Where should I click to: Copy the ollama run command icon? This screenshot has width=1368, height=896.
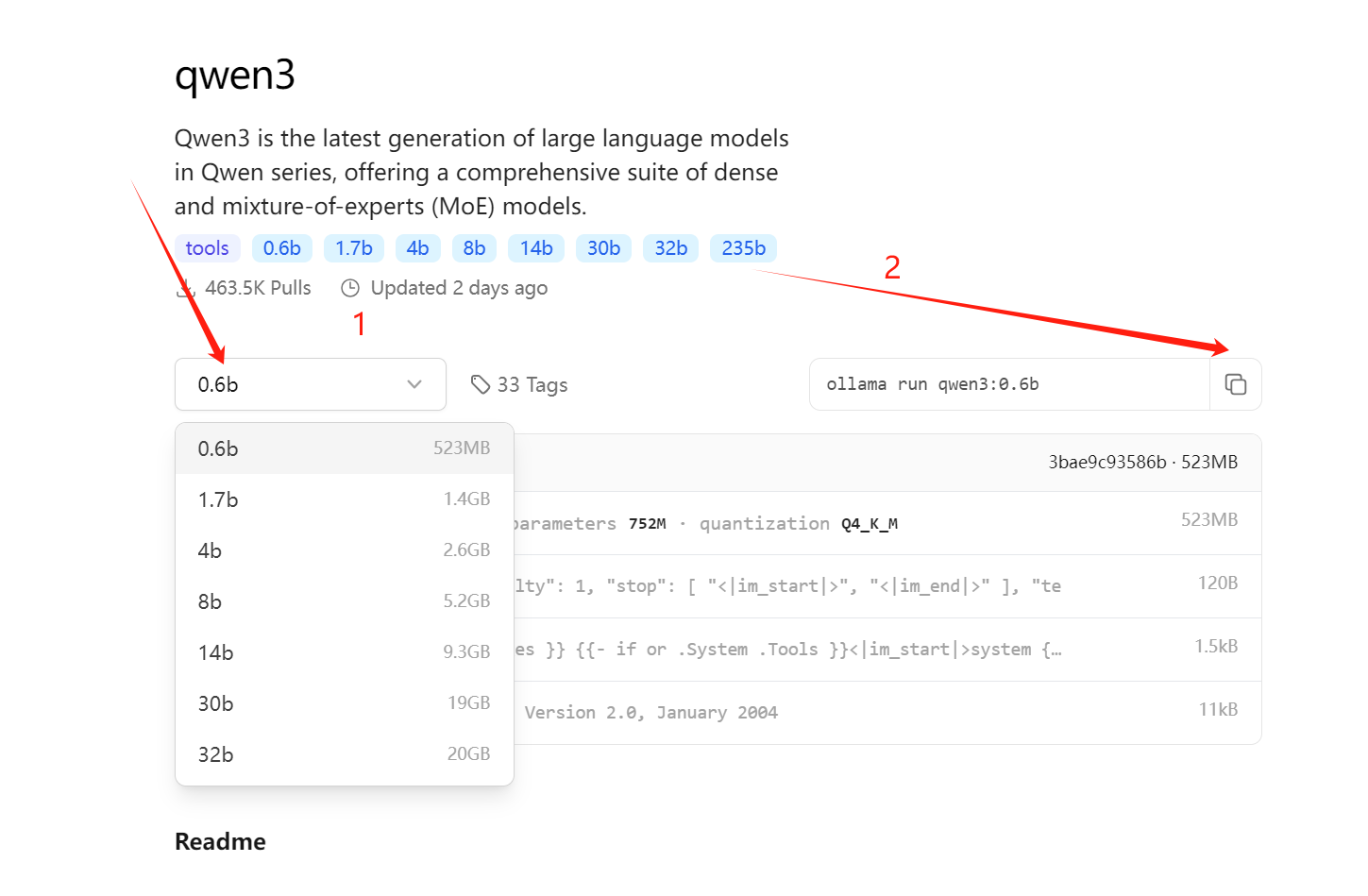coord(1235,384)
